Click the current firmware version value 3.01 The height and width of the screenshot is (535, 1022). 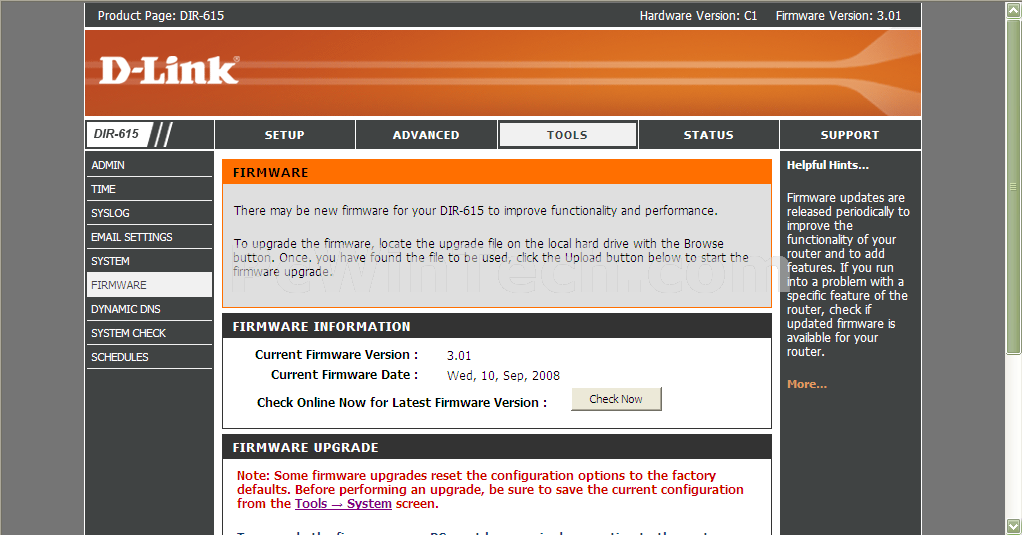click(x=459, y=356)
